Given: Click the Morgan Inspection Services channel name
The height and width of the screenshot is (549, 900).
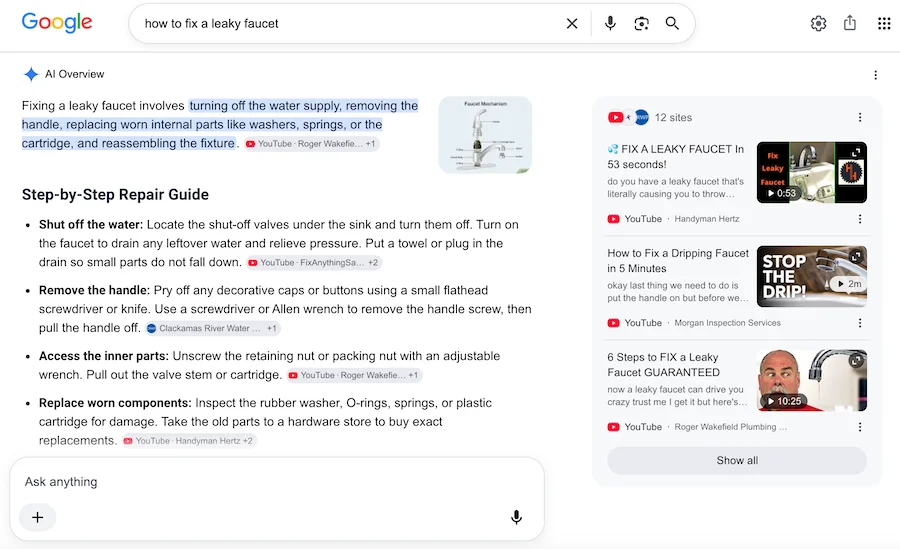Looking at the screenshot, I should pyautogui.click(x=727, y=323).
